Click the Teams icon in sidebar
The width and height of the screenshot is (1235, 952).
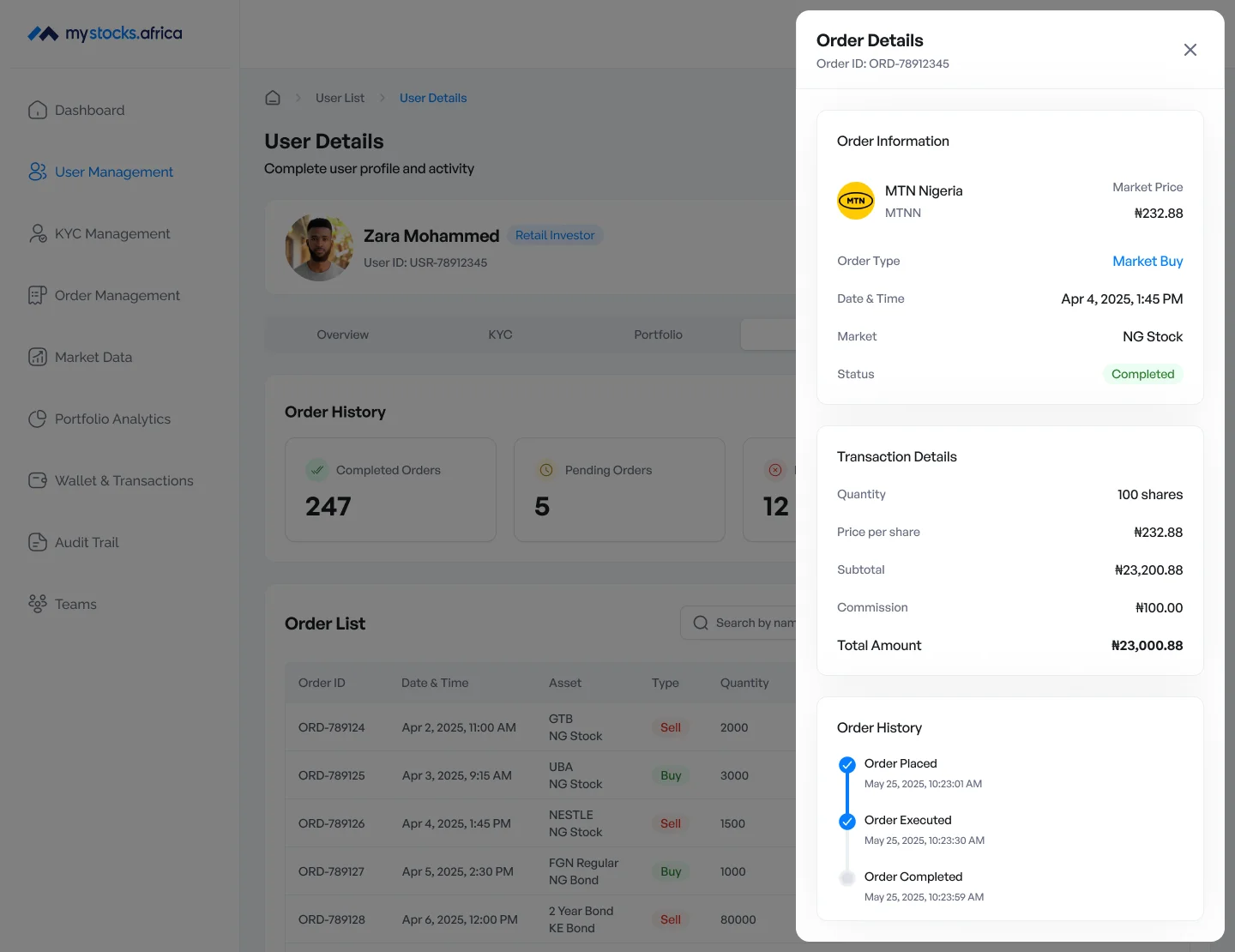[38, 604]
